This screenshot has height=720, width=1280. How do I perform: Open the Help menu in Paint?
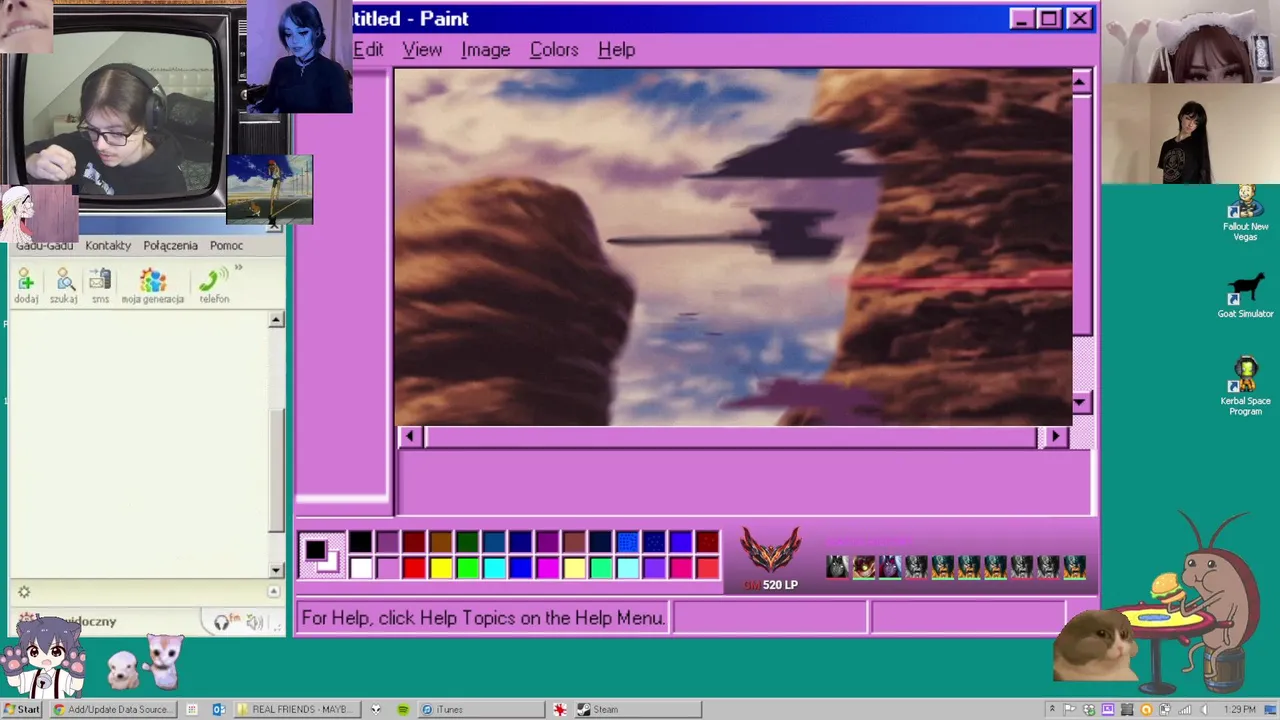coord(616,49)
